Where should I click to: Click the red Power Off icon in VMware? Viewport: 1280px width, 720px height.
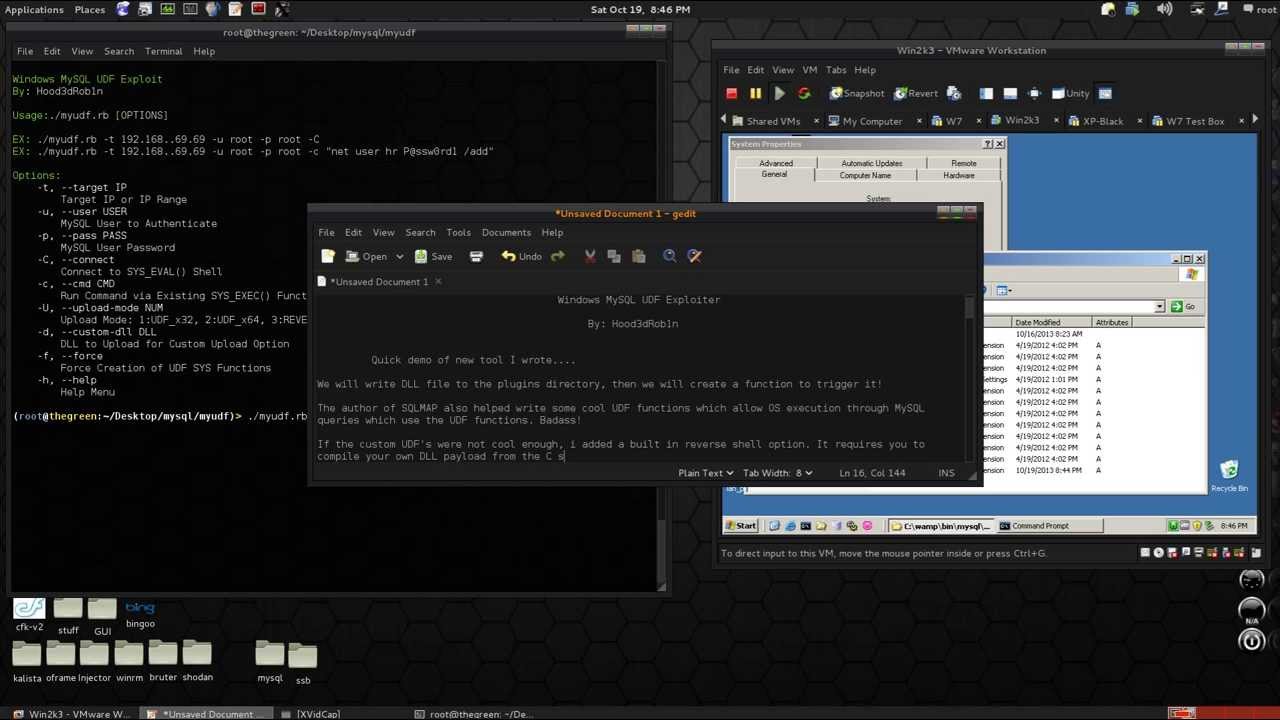731,93
